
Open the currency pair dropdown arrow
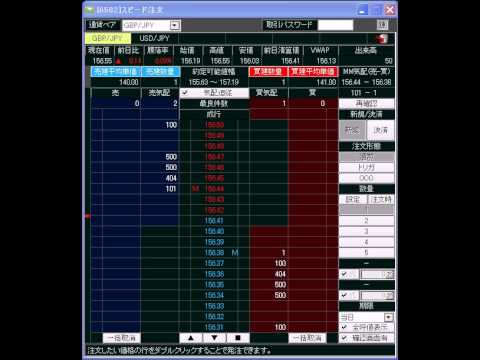[x=175, y=25]
